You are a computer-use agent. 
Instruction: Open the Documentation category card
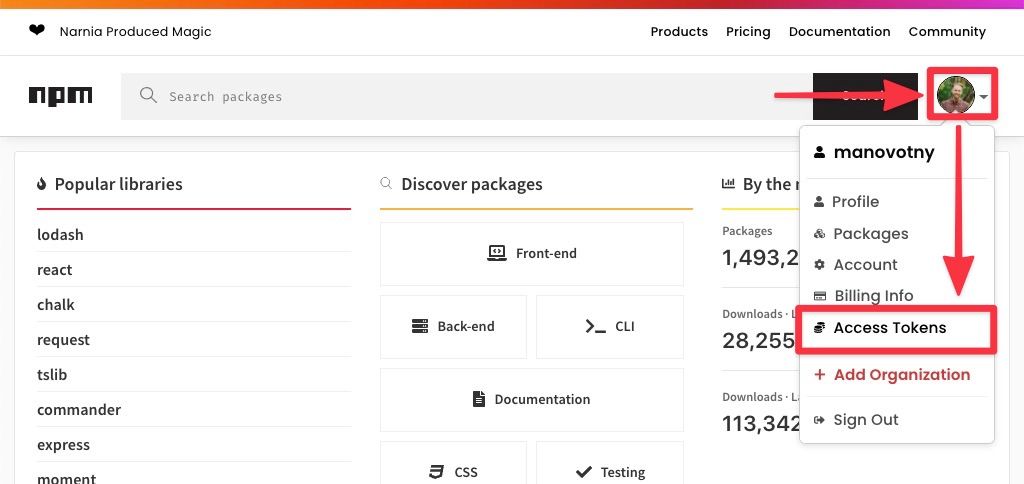(532, 399)
